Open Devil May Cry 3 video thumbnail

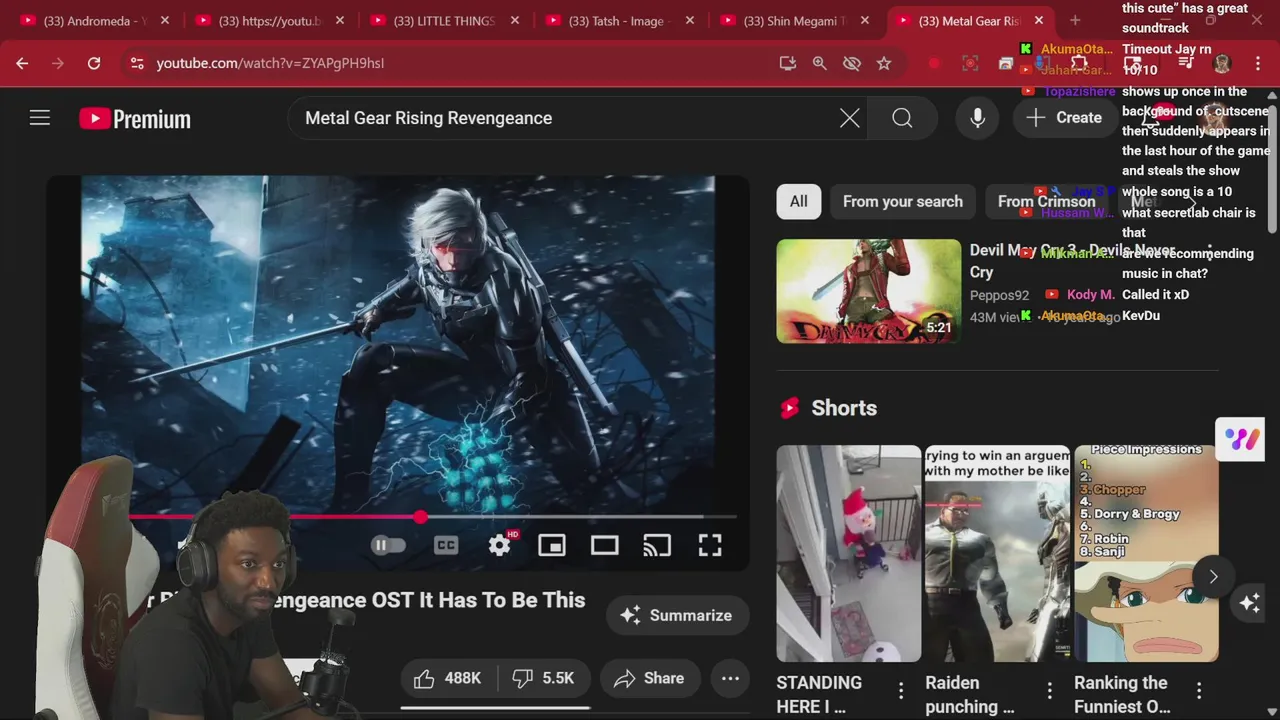[869, 291]
